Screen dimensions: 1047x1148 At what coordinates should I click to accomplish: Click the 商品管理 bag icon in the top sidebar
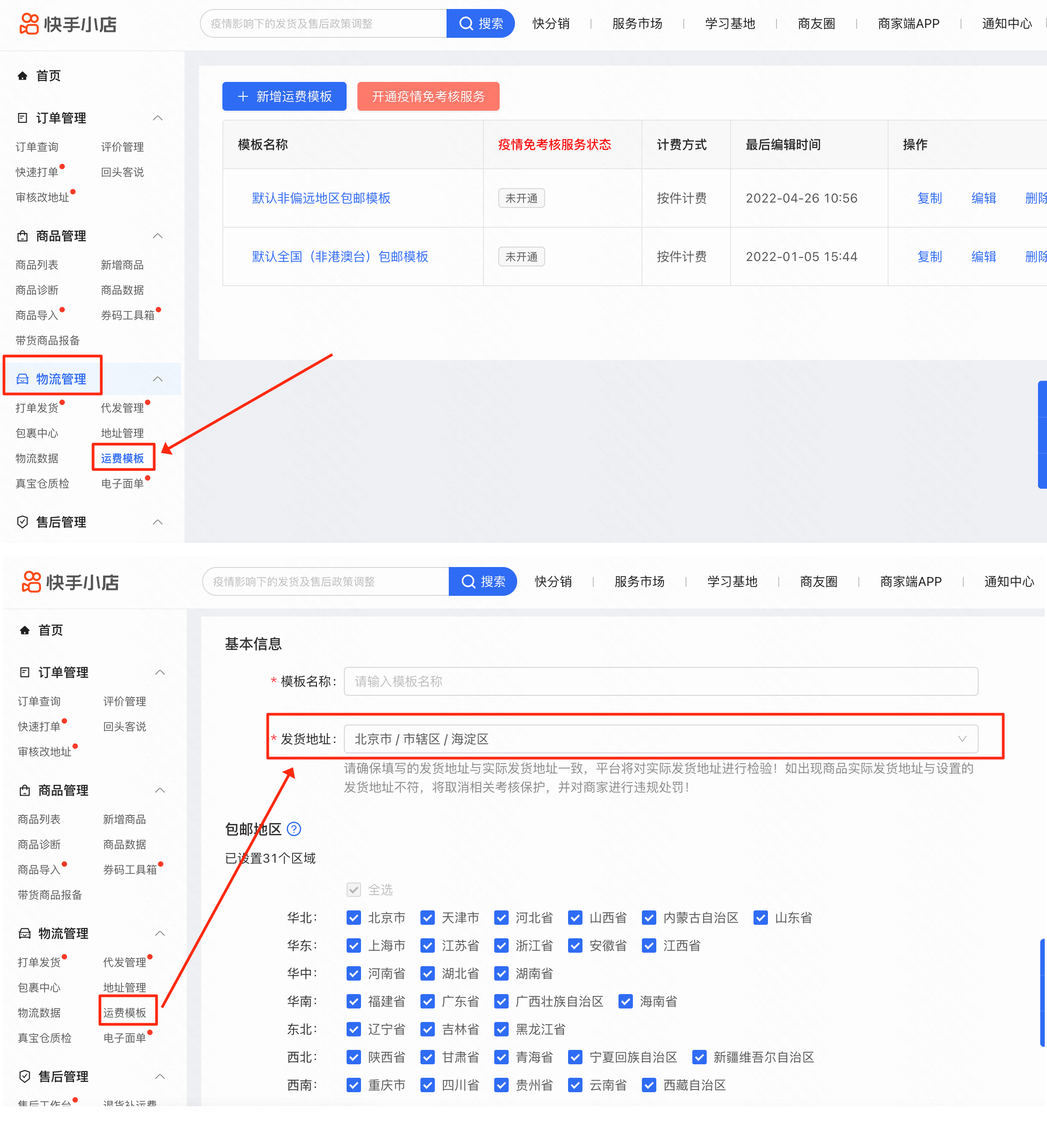tap(22, 236)
